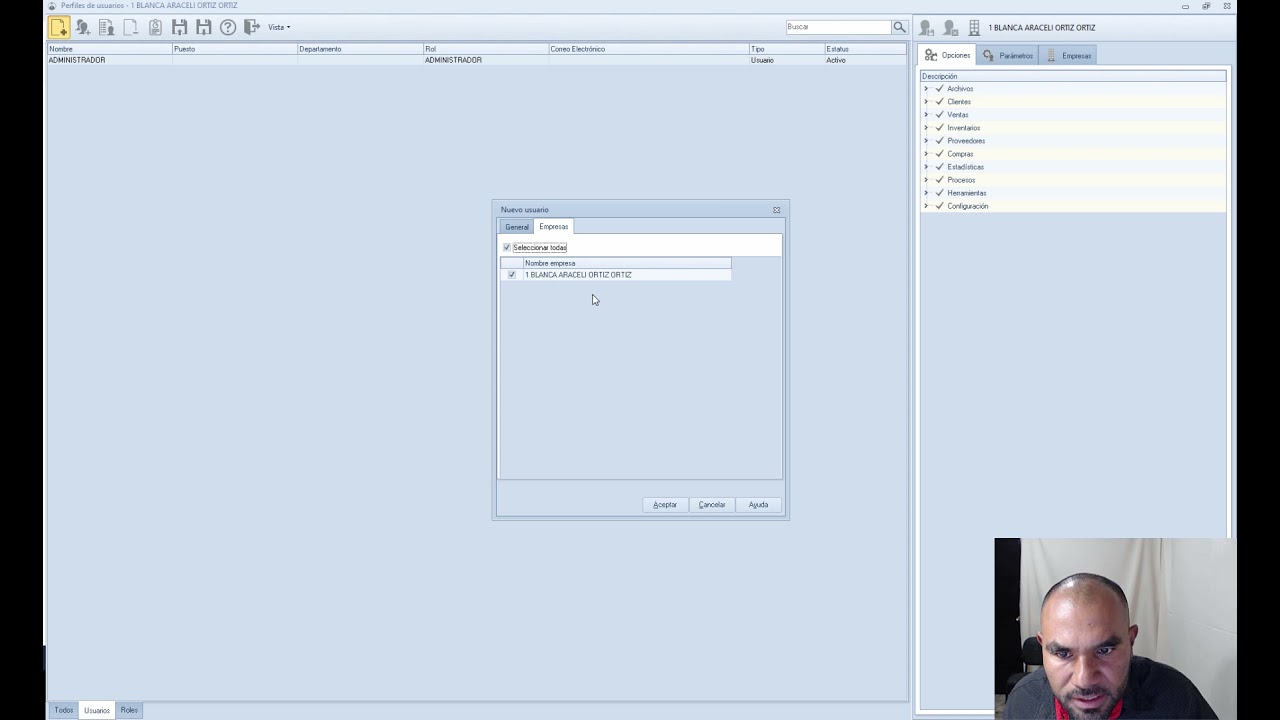This screenshot has width=1280, height=720.
Task: Open the Opciones tab in the right panel
Action: [947, 55]
